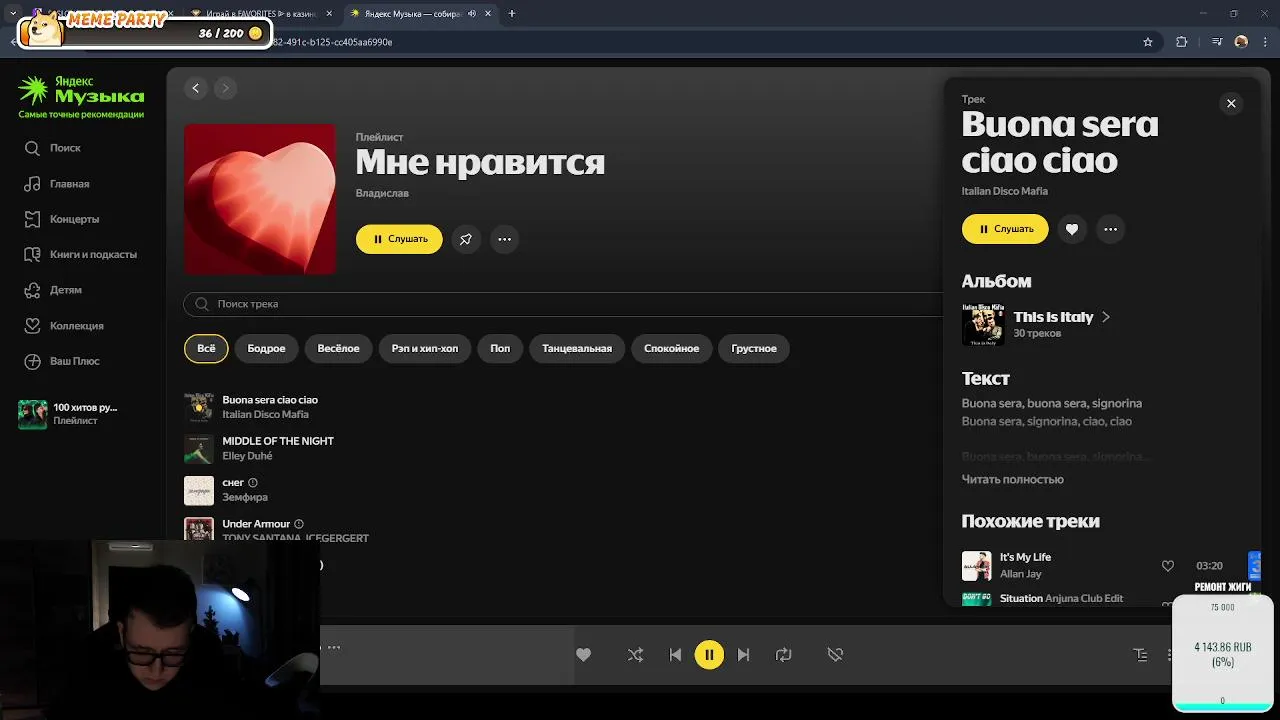
Task: Open Коллекция in the sidebar
Action: (64, 326)
